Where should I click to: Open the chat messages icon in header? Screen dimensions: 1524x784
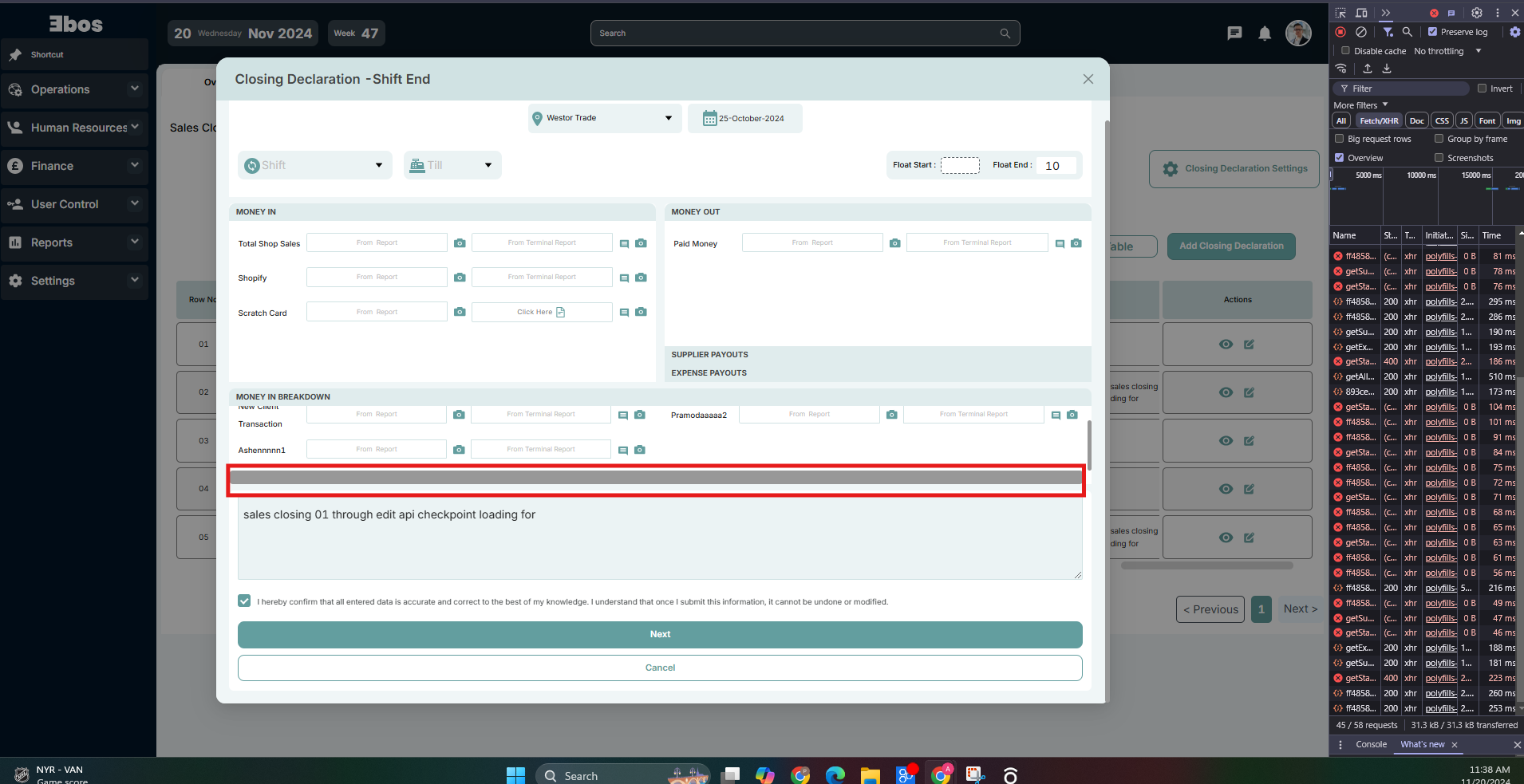(x=1234, y=33)
